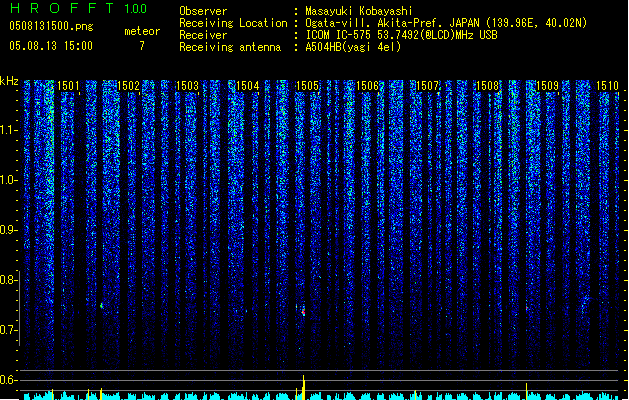Select observer name Masayuki Kobayashi
Viewport: 629px width, 400px height.
tap(358, 11)
